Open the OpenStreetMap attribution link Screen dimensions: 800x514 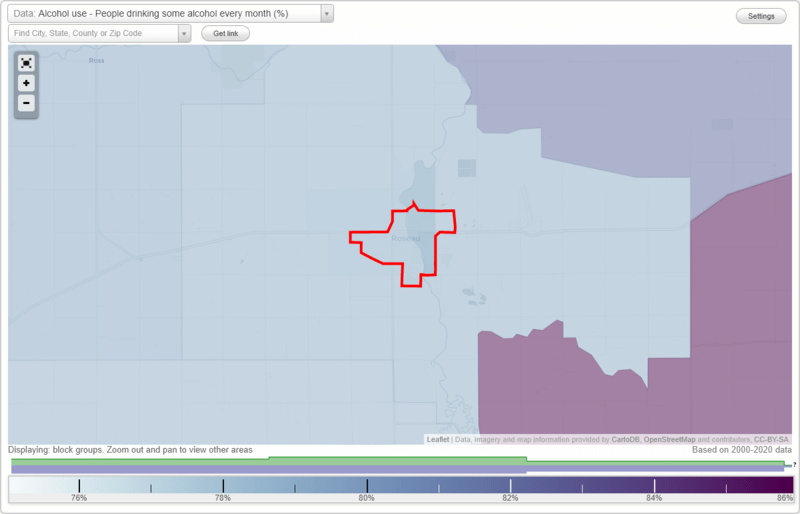tap(669, 439)
